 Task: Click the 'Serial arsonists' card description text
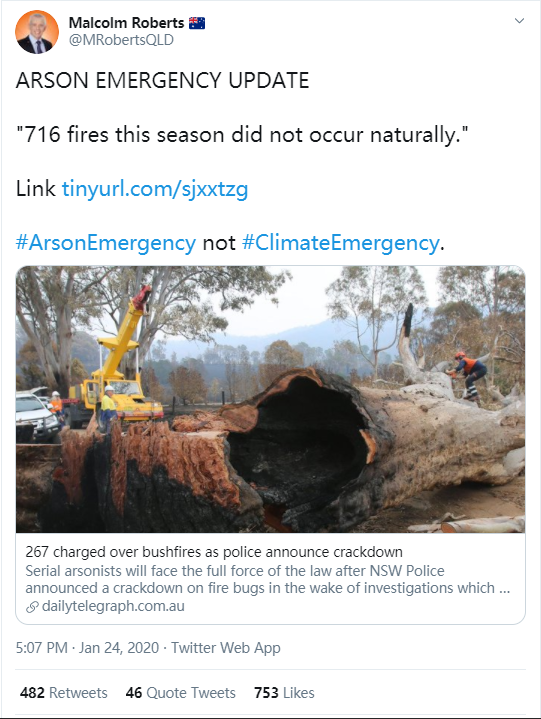(268, 579)
